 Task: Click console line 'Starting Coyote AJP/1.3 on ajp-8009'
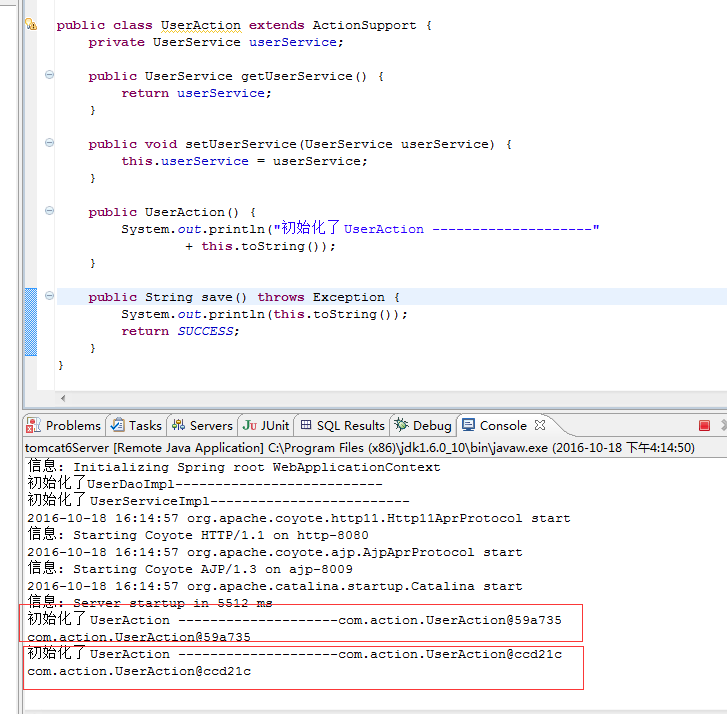coord(190,569)
